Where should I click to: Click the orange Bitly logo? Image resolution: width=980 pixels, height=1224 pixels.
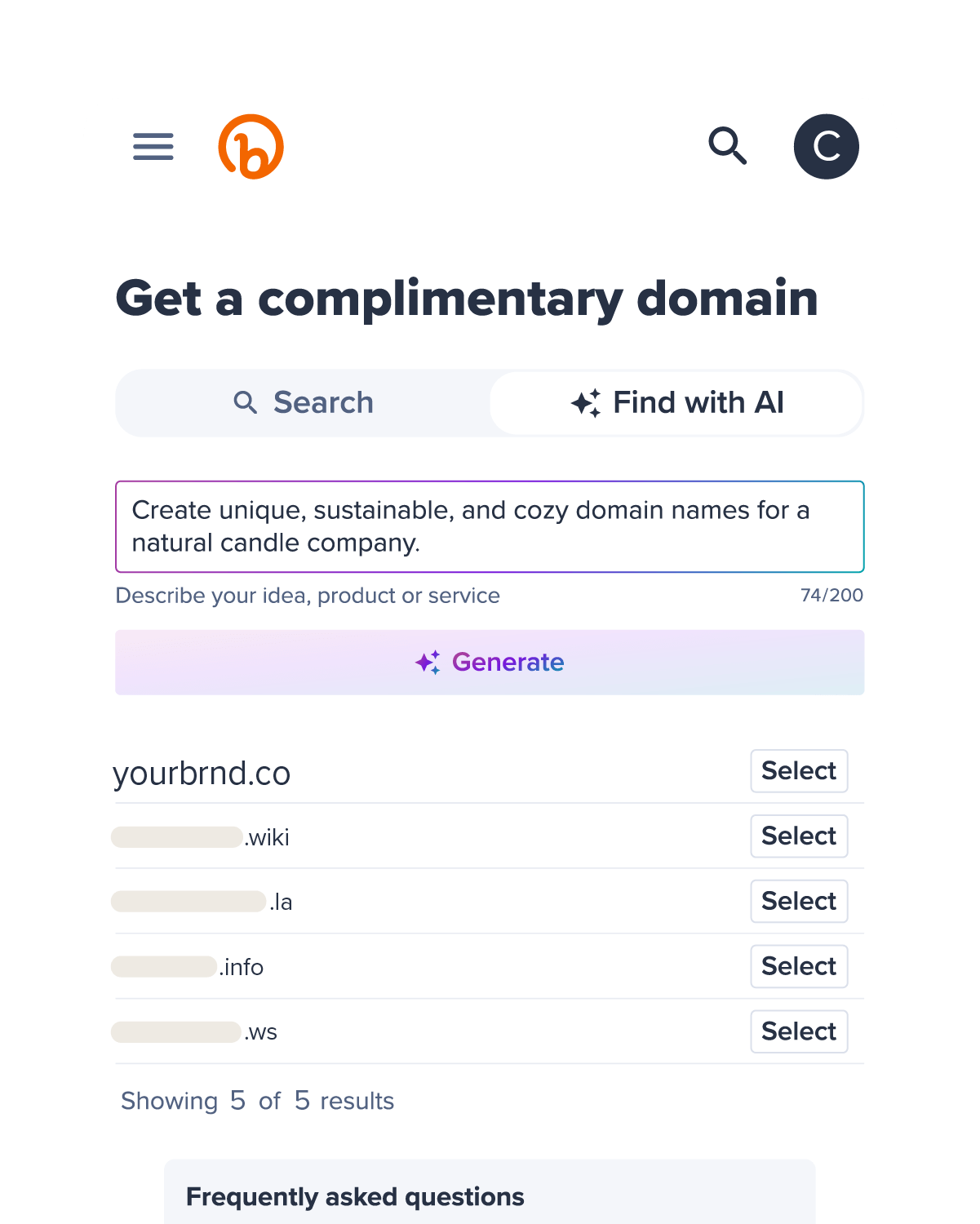point(251,147)
